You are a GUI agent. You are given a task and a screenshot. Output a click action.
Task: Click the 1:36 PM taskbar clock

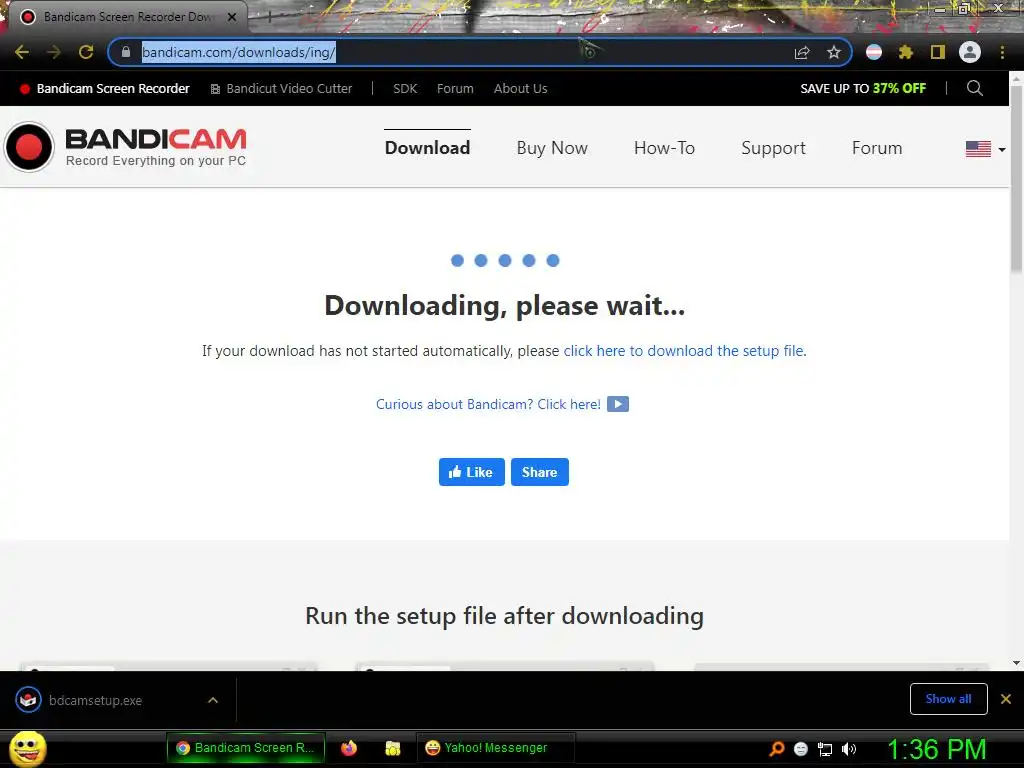936,749
